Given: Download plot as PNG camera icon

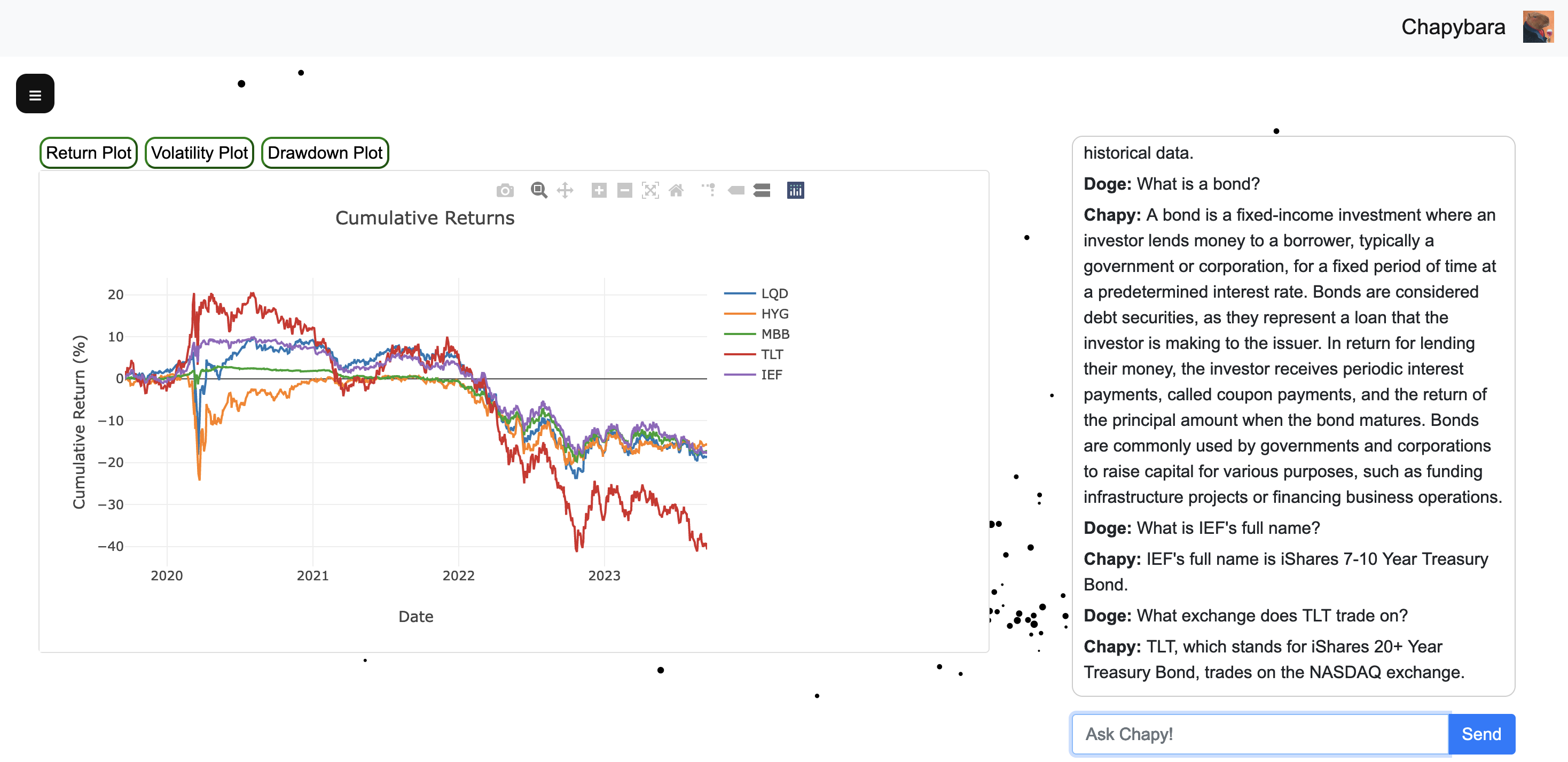Looking at the screenshot, I should pos(505,191).
